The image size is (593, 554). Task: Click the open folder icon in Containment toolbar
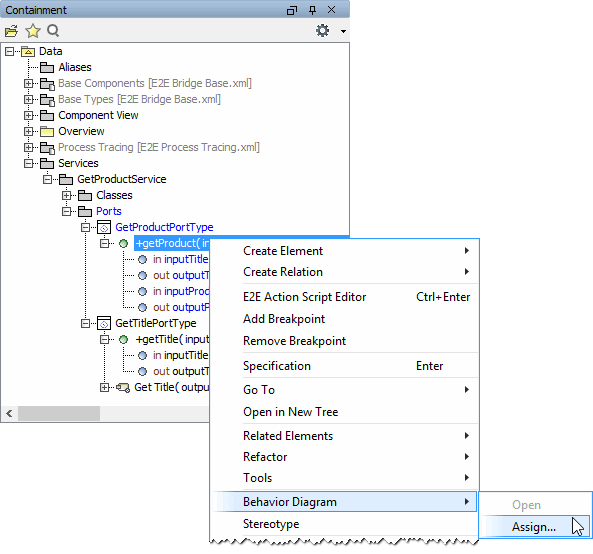pos(11,31)
